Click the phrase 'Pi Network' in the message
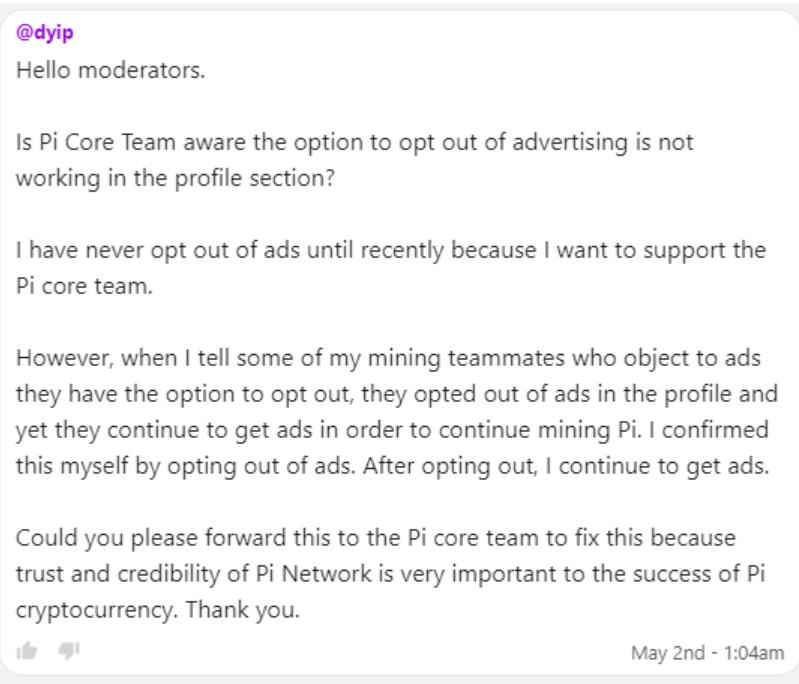The width and height of the screenshot is (799, 684). [x=313, y=574]
